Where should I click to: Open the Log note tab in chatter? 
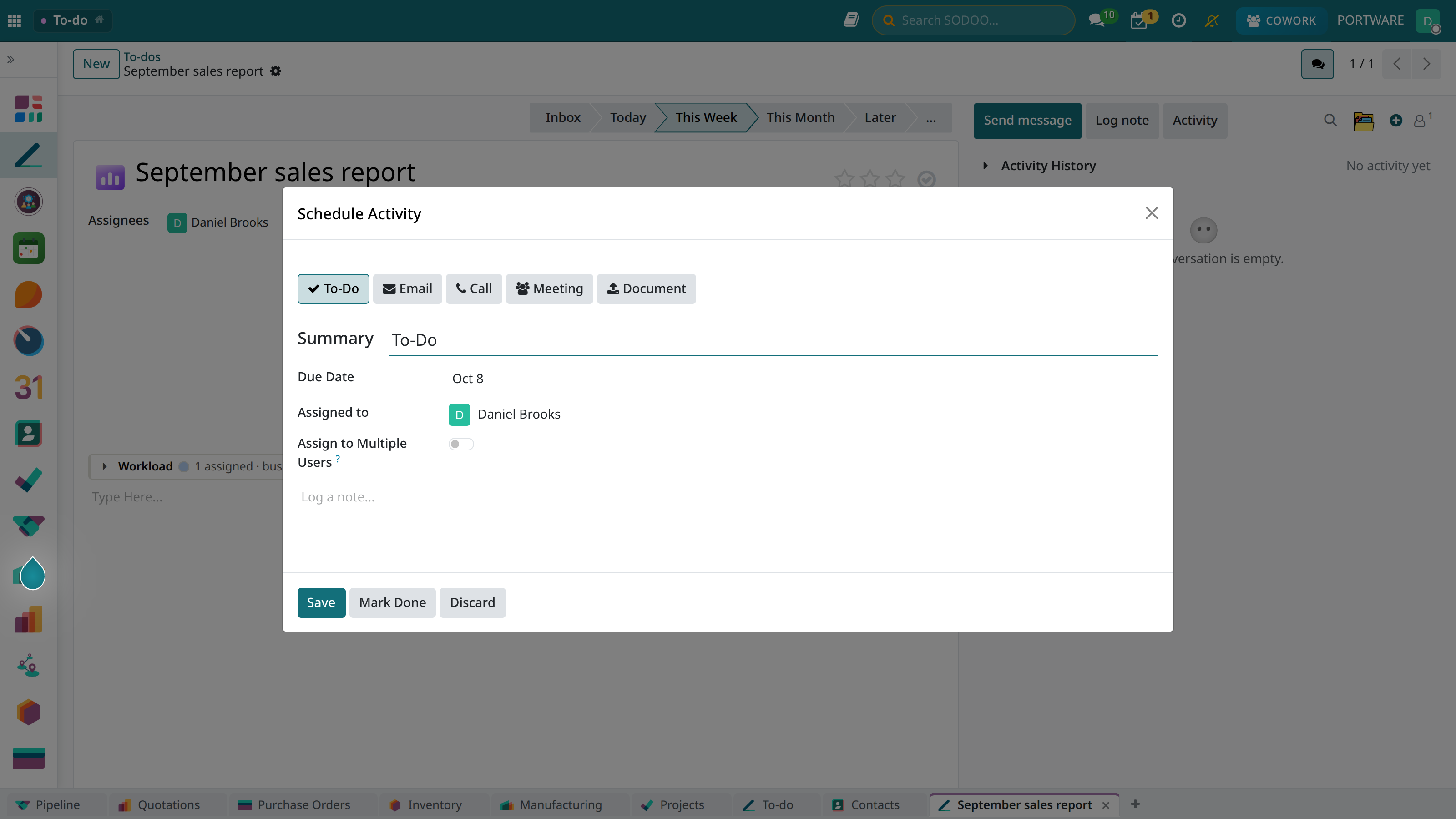click(1122, 121)
